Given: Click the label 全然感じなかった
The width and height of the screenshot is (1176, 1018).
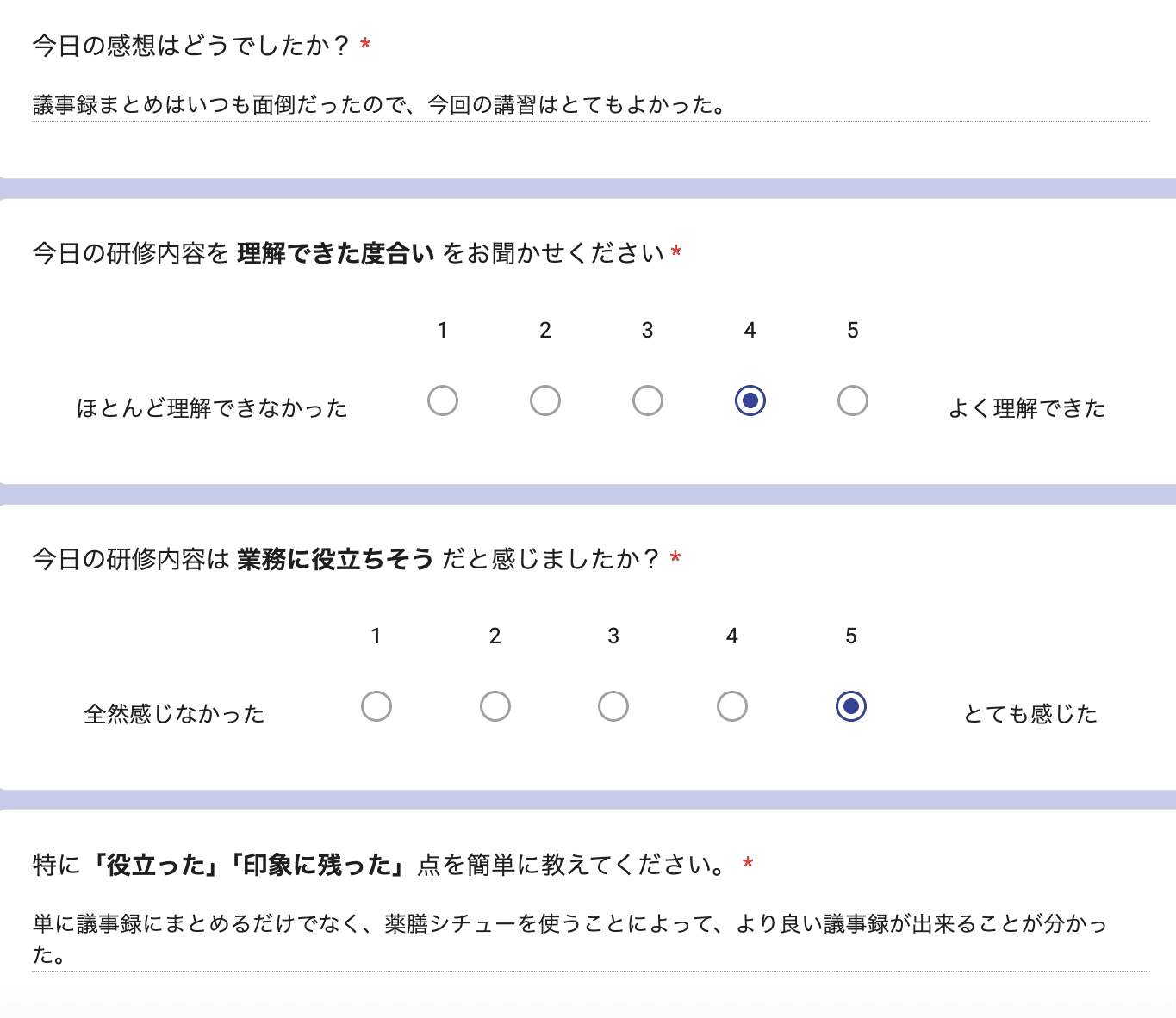Looking at the screenshot, I should click(x=174, y=712).
